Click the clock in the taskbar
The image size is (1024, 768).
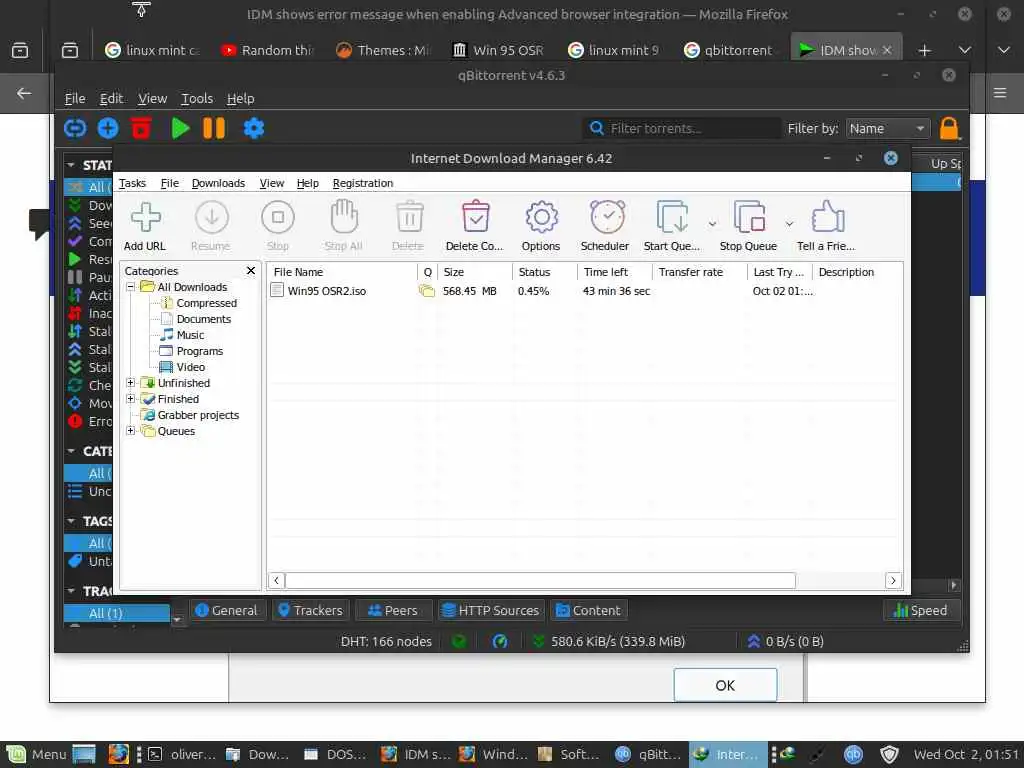(966, 754)
